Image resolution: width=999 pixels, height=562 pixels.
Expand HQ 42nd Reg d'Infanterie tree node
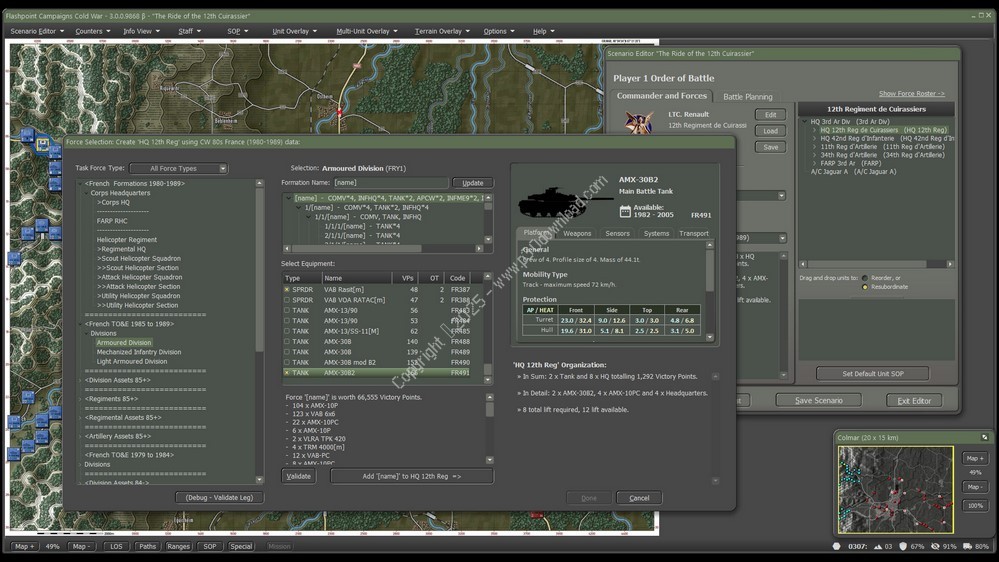tap(815, 138)
